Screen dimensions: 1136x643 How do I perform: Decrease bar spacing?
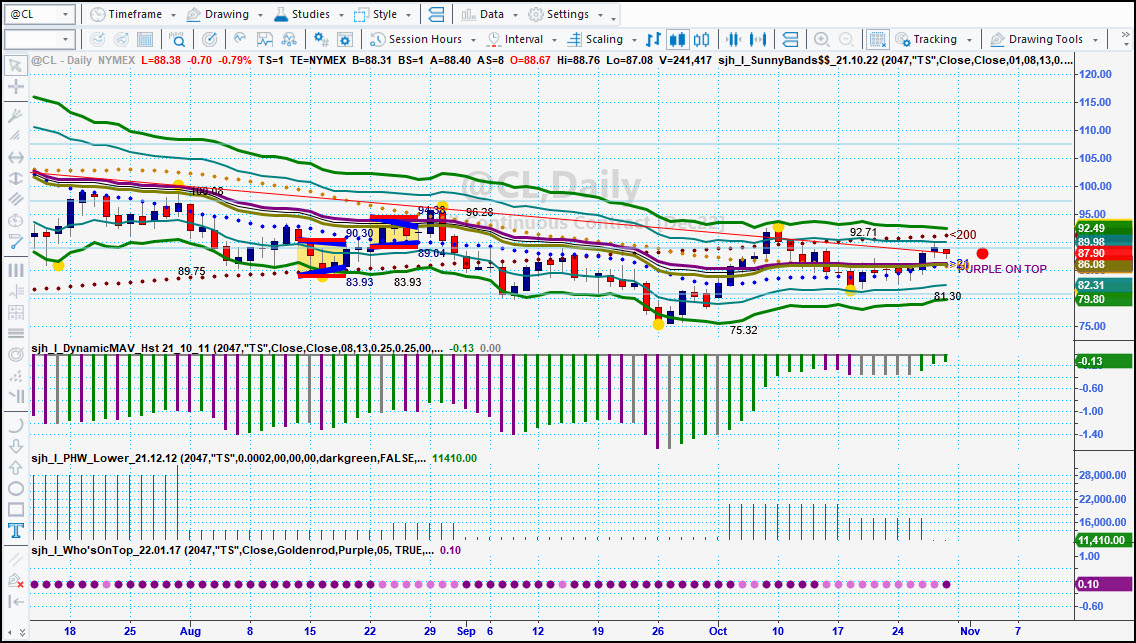pyautogui.click(x=735, y=39)
